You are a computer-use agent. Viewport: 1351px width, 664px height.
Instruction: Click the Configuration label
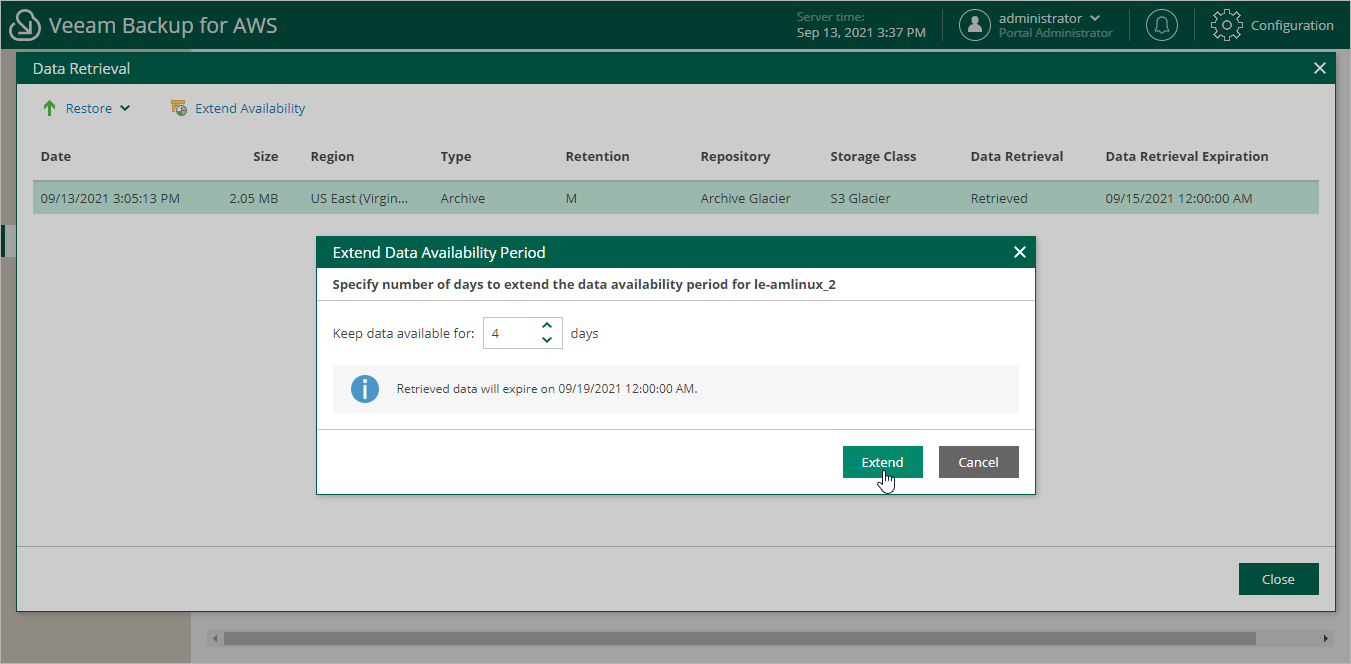tap(1292, 25)
